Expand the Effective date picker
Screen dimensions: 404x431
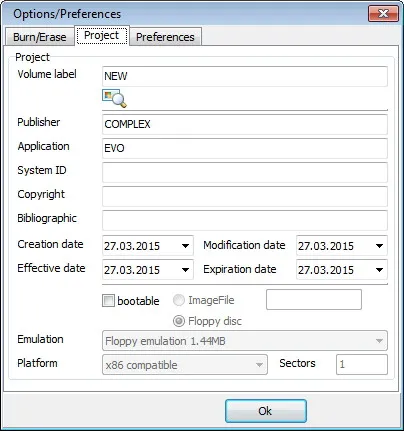click(185, 270)
